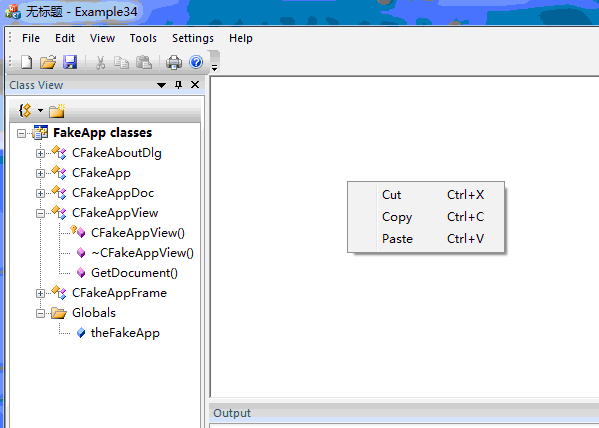The image size is (599, 428).
Task: Open the File menu
Action: (31, 38)
